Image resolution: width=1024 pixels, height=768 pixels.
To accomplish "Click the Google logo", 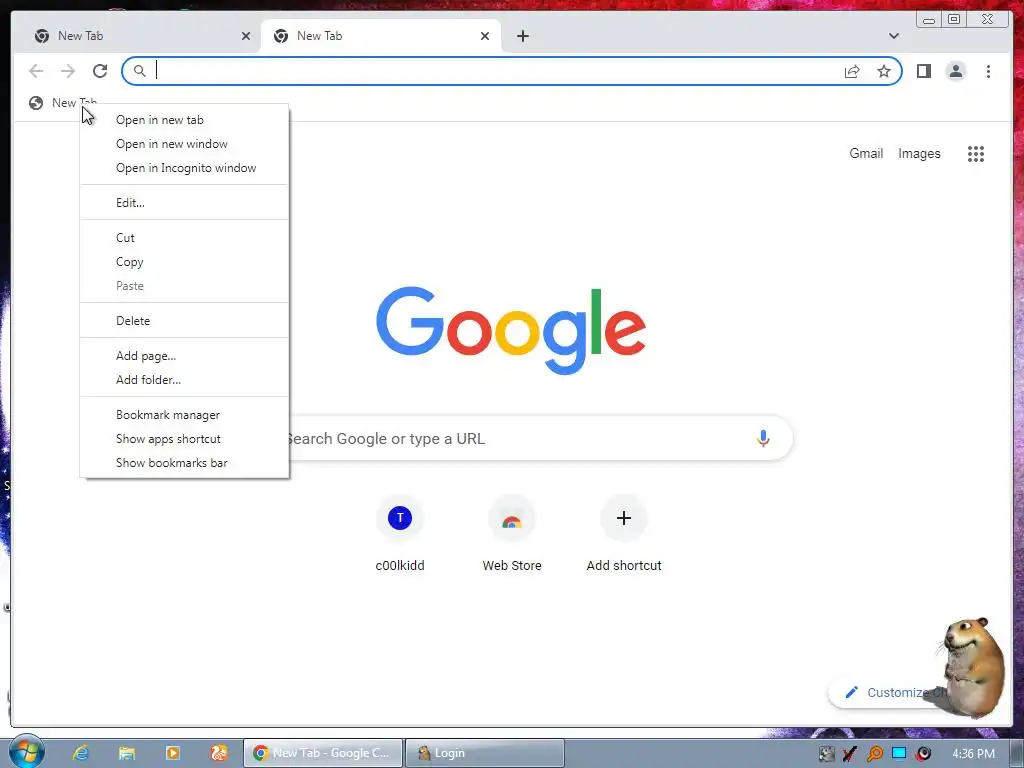I will [x=511, y=330].
